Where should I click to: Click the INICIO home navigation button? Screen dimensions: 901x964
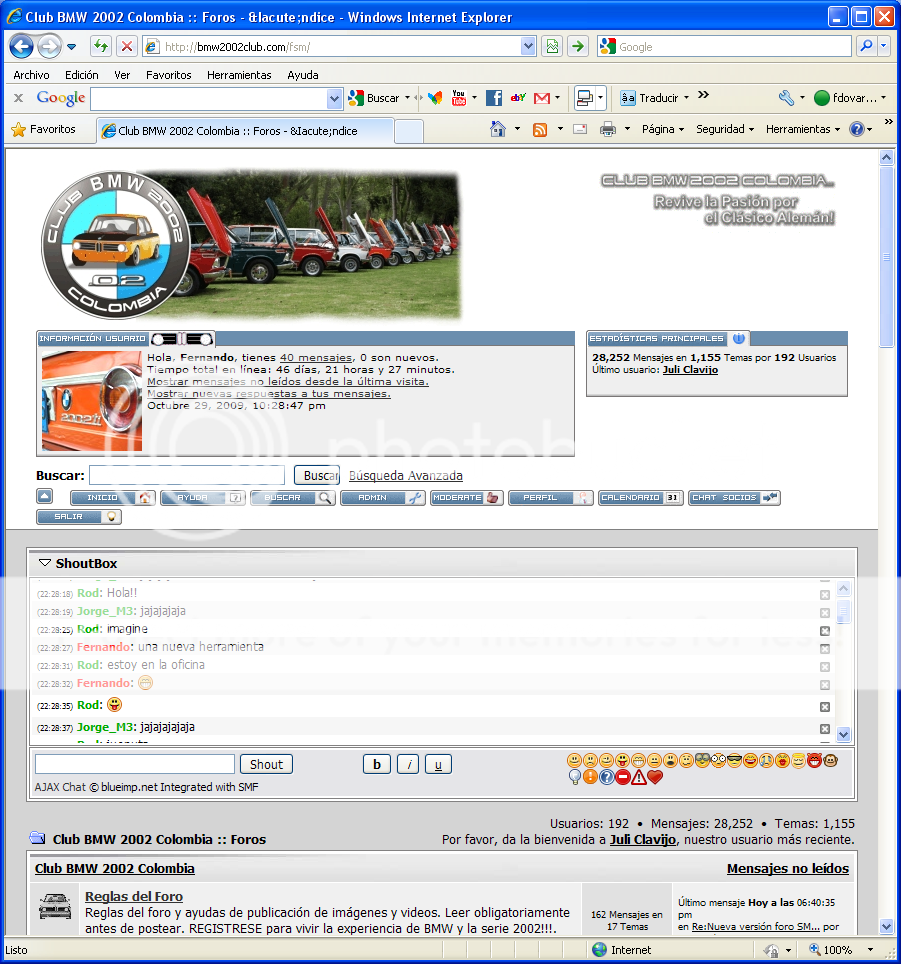click(x=112, y=497)
